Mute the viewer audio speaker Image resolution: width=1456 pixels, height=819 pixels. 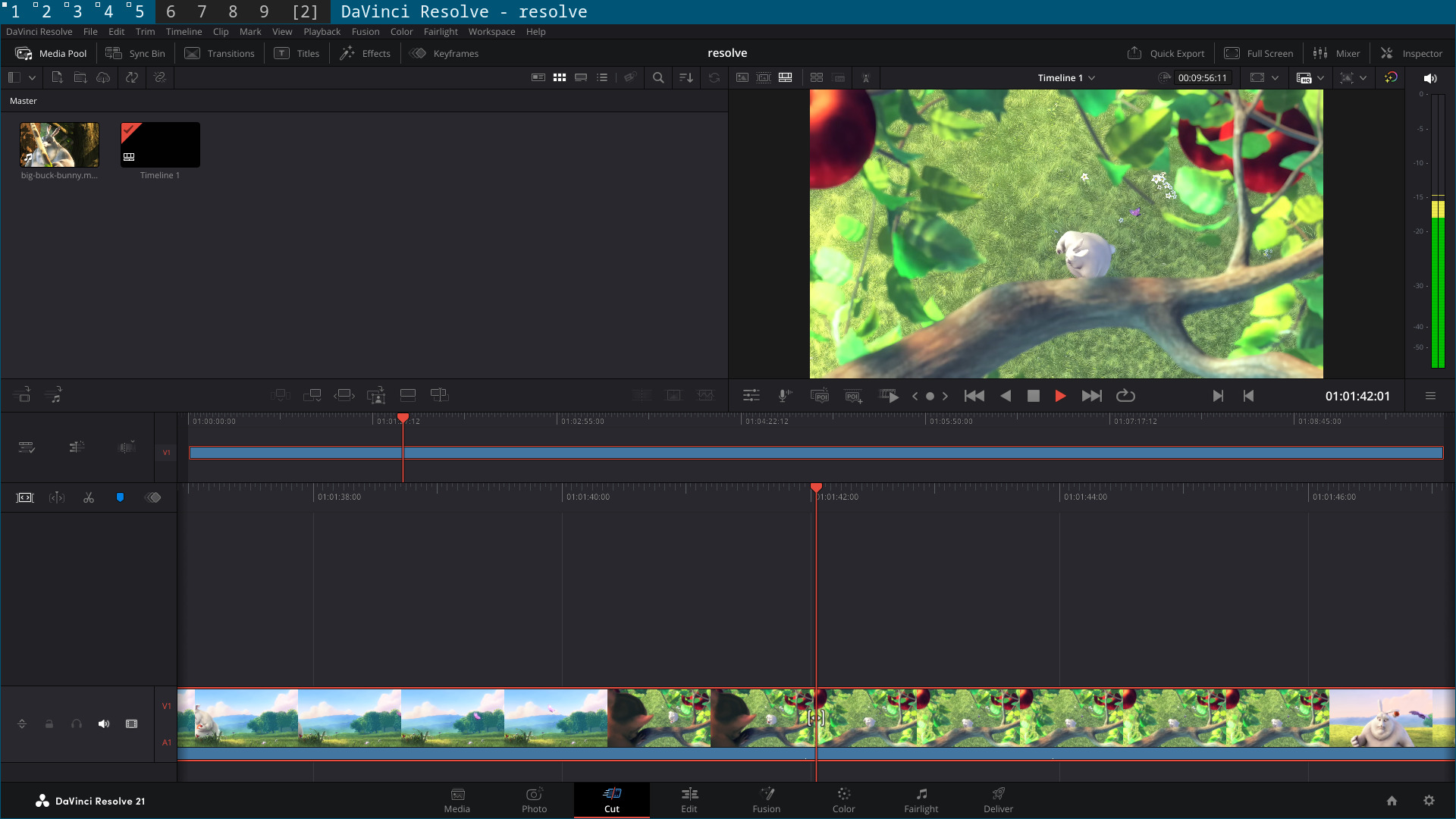[x=1430, y=78]
